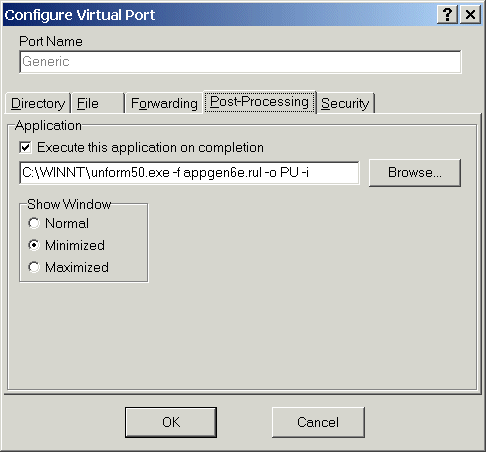The image size is (486, 452).
Task: Switch to the Directory tab
Action: tap(38, 103)
